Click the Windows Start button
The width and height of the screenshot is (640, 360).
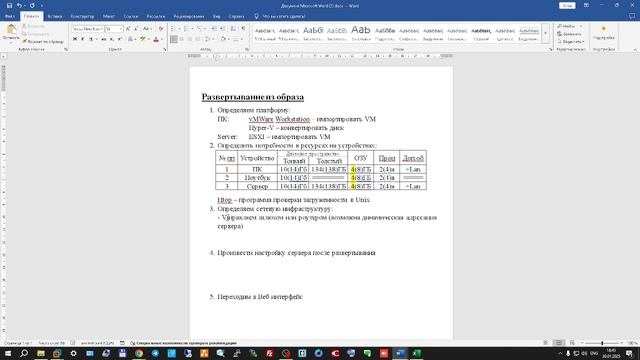[8, 353]
